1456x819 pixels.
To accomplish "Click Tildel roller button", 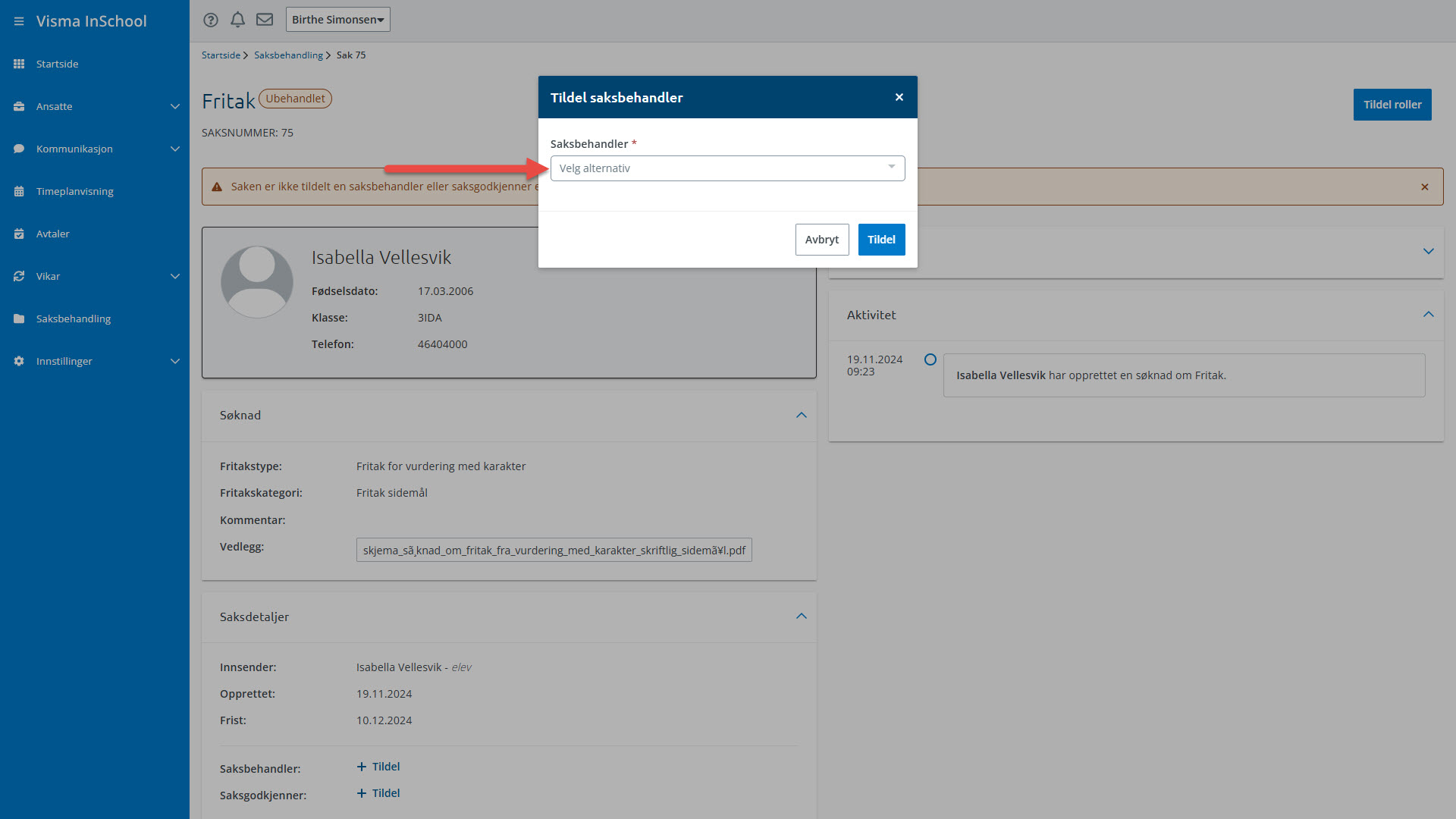I will (1392, 105).
